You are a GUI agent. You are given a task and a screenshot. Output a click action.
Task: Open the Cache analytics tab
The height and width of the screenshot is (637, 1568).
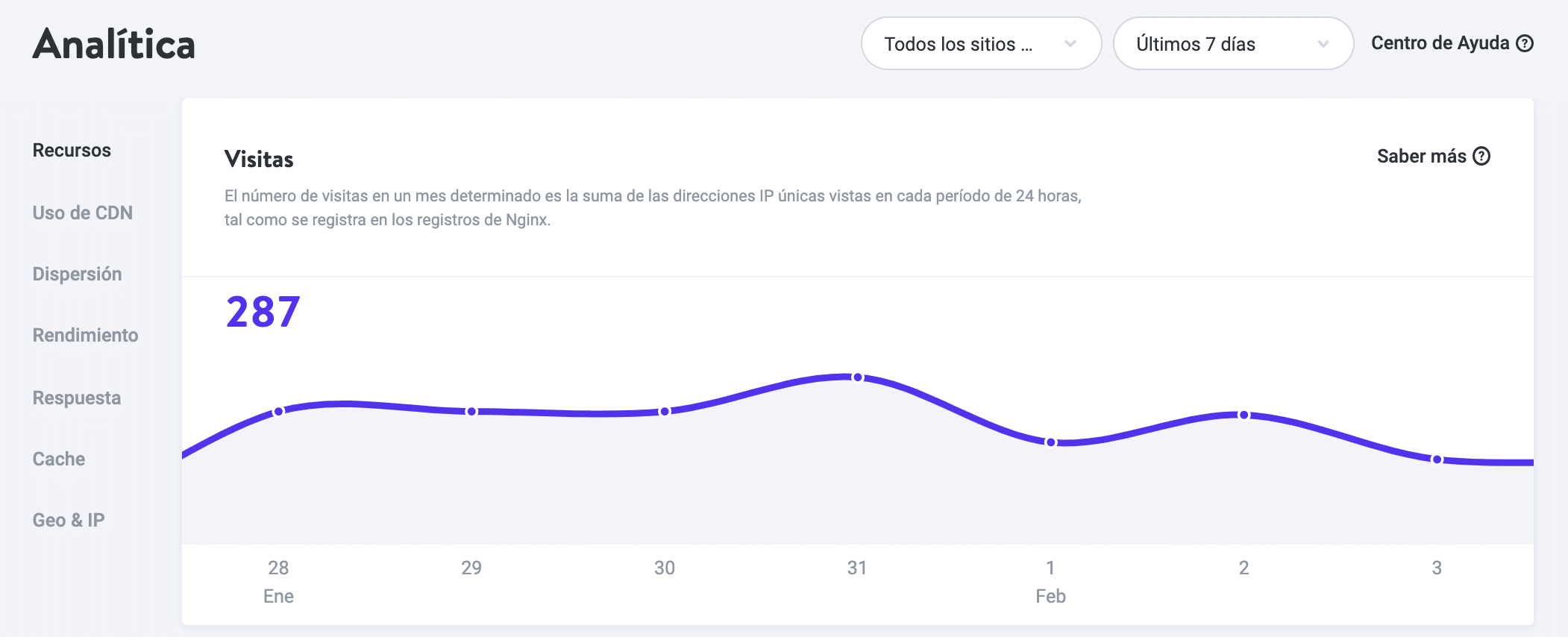tap(59, 459)
